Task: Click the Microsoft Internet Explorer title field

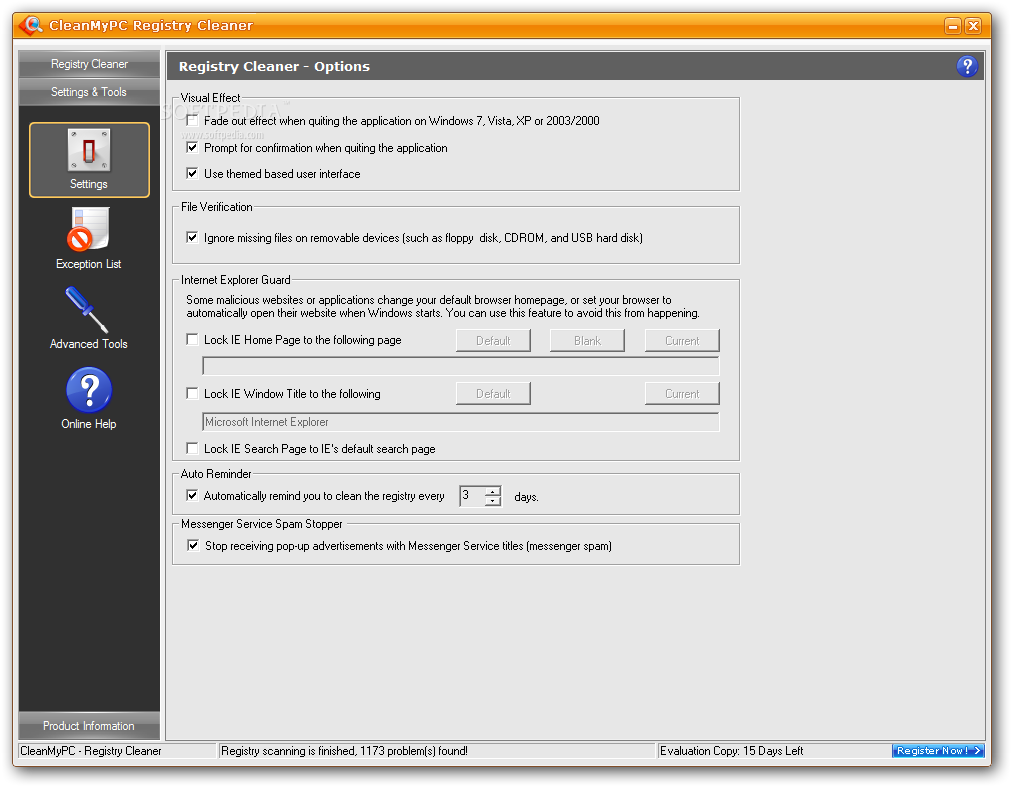Action: [x=461, y=422]
